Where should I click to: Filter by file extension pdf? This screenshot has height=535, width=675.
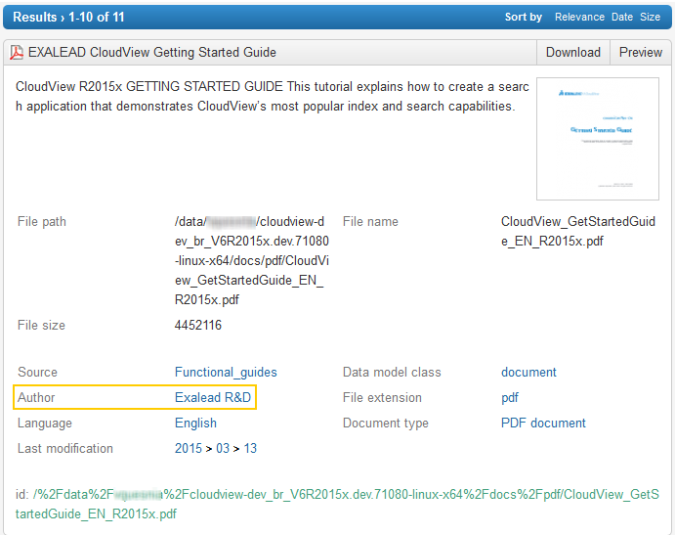coord(510,398)
